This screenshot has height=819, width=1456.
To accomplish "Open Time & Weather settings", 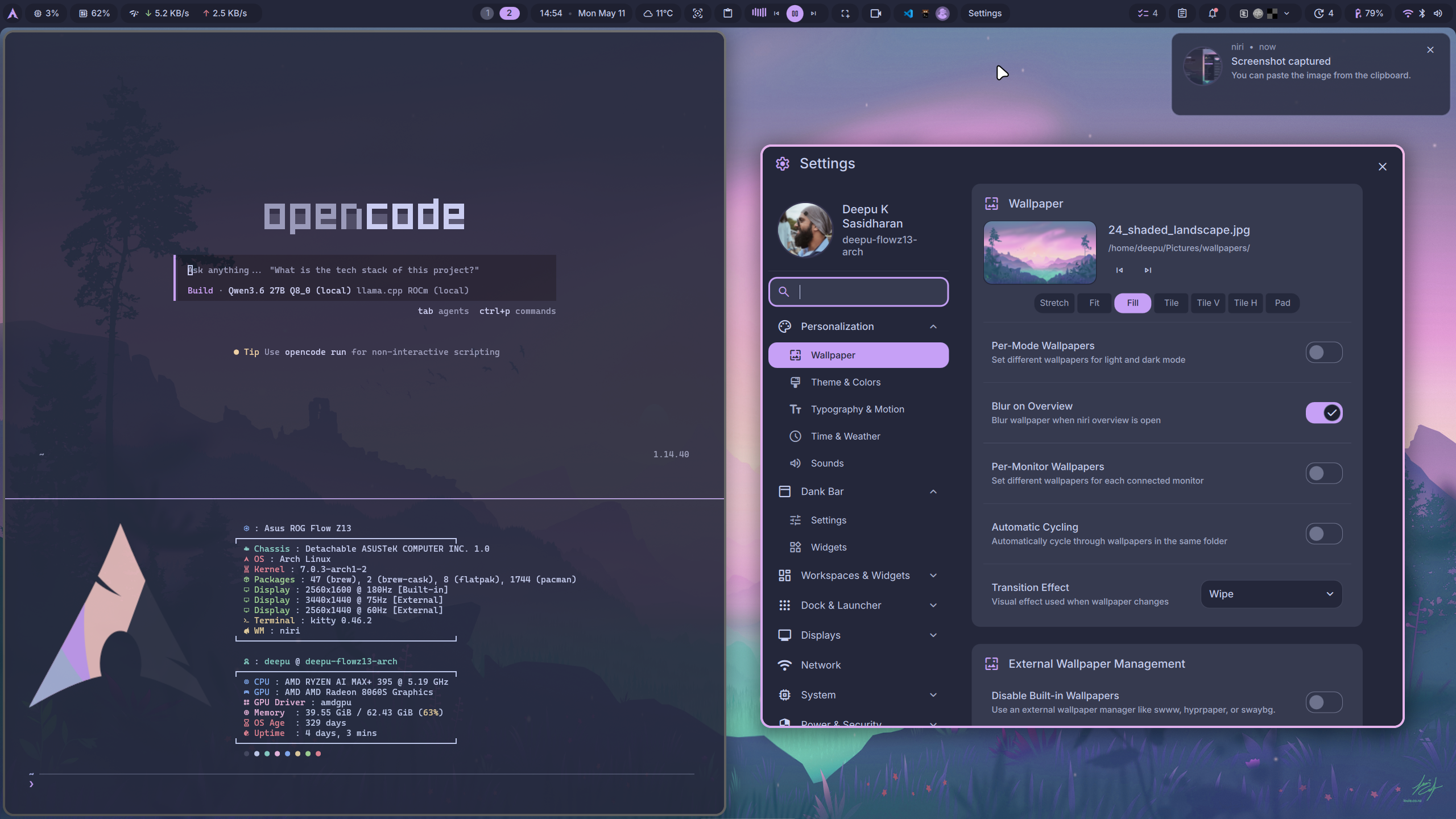I will [858, 436].
